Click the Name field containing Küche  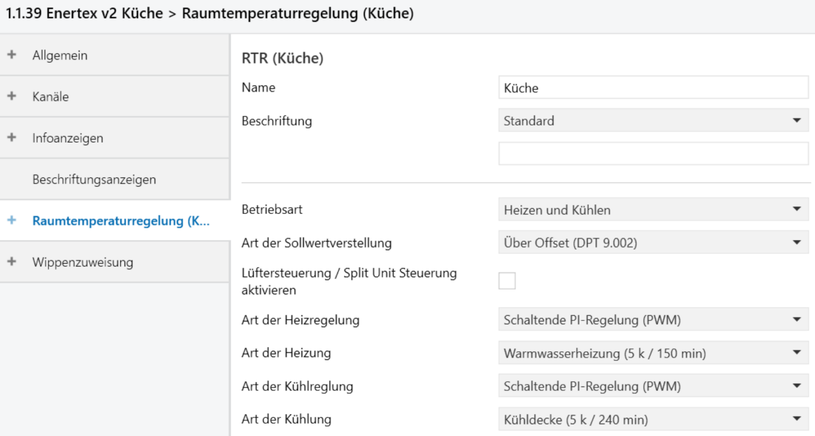653,88
